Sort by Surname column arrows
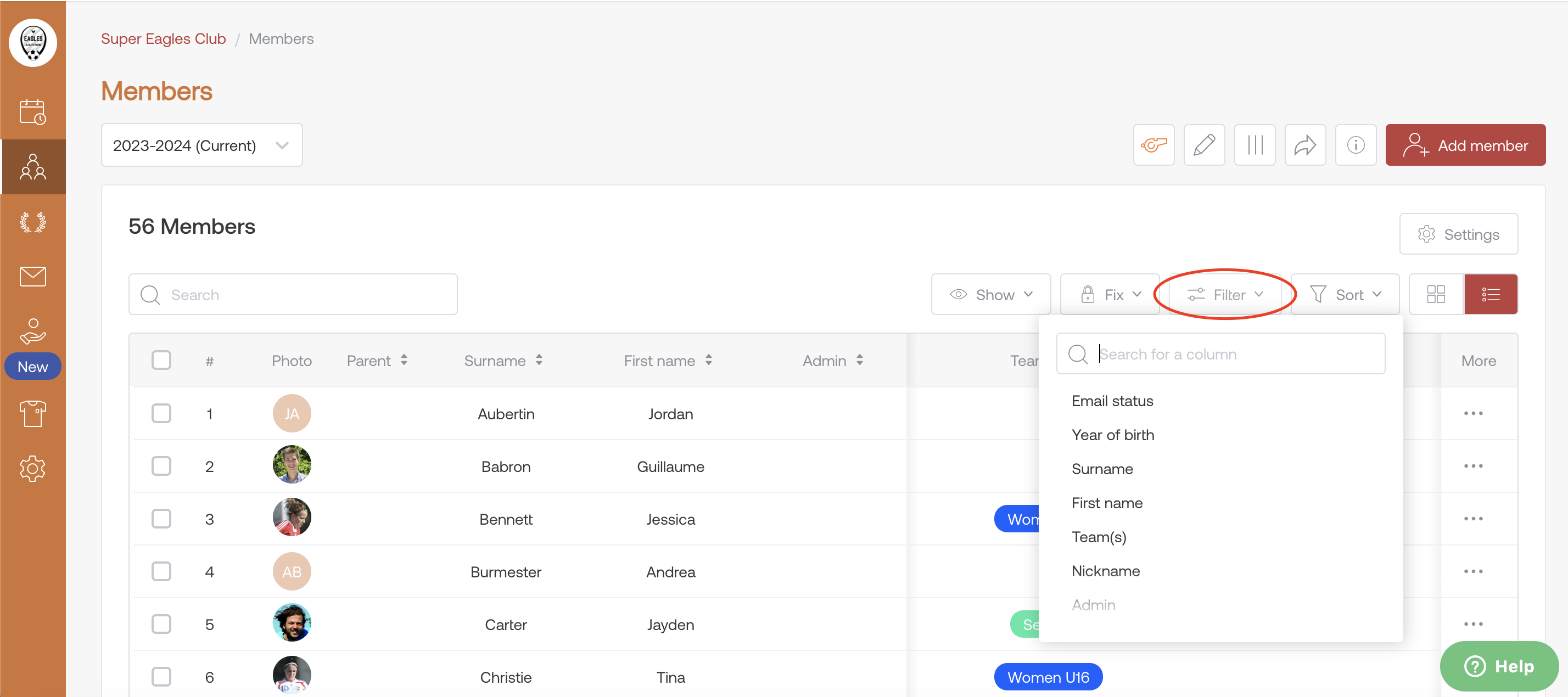This screenshot has width=1568, height=697. (x=539, y=361)
